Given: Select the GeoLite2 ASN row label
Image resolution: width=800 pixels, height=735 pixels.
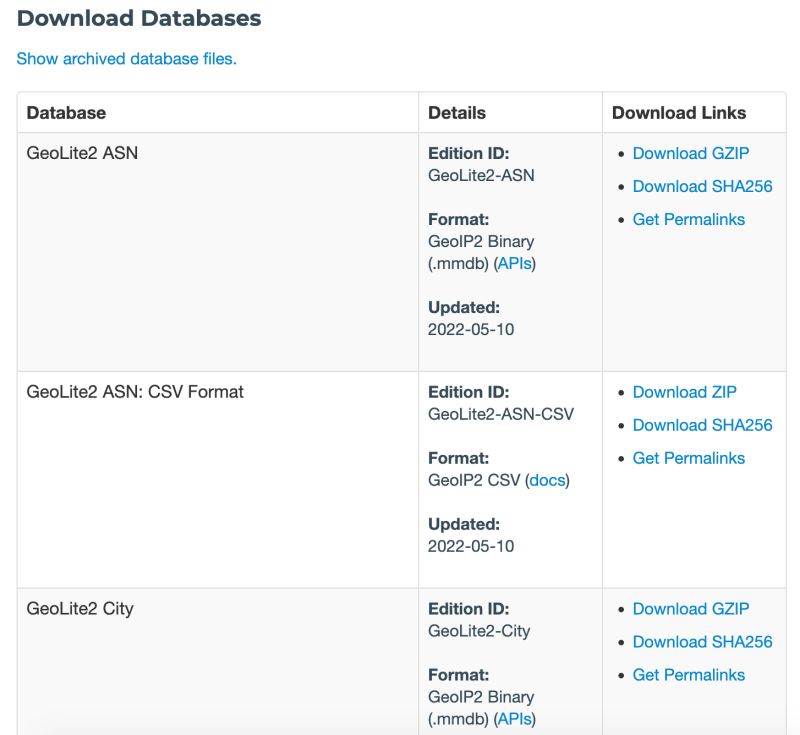Looking at the screenshot, I should tap(83, 153).
